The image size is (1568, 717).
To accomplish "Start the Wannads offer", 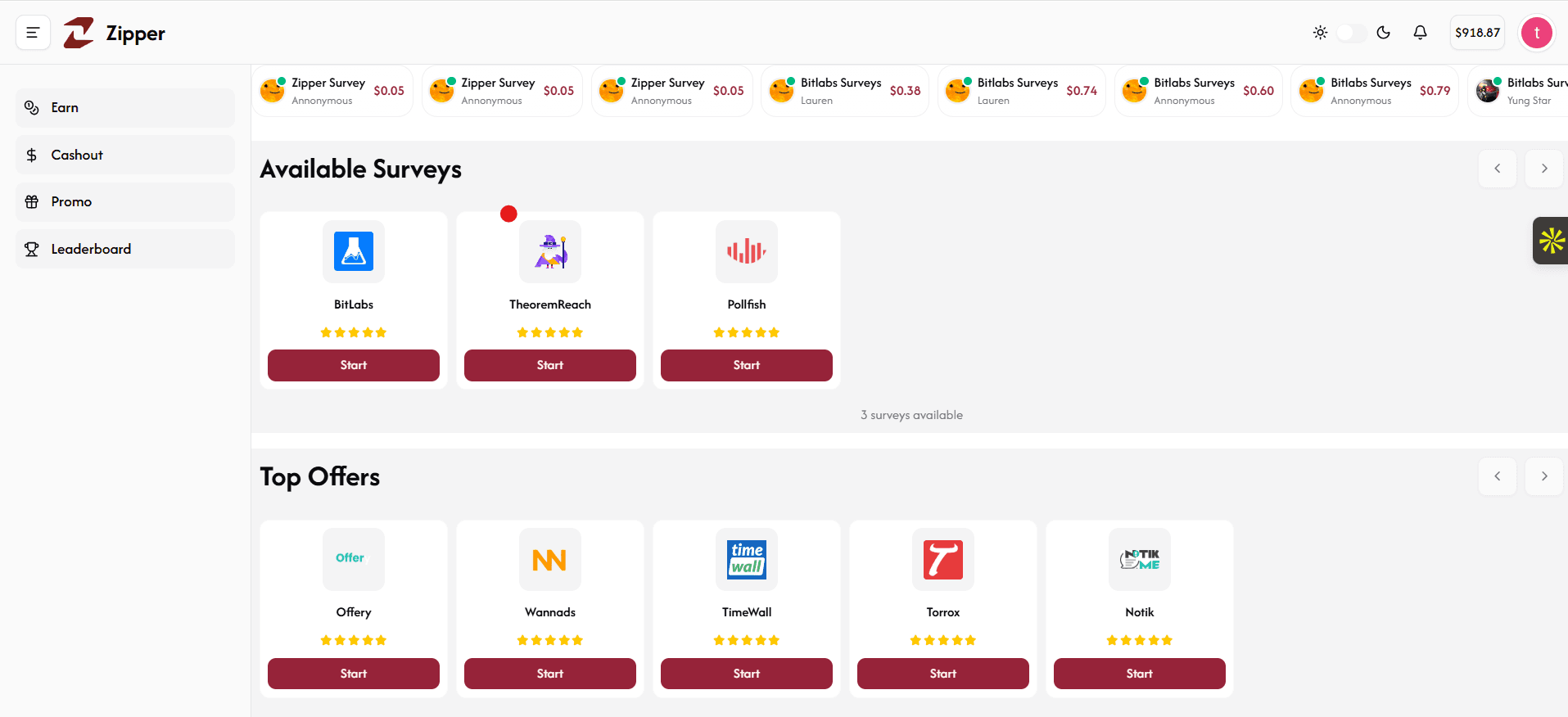I will 549,674.
